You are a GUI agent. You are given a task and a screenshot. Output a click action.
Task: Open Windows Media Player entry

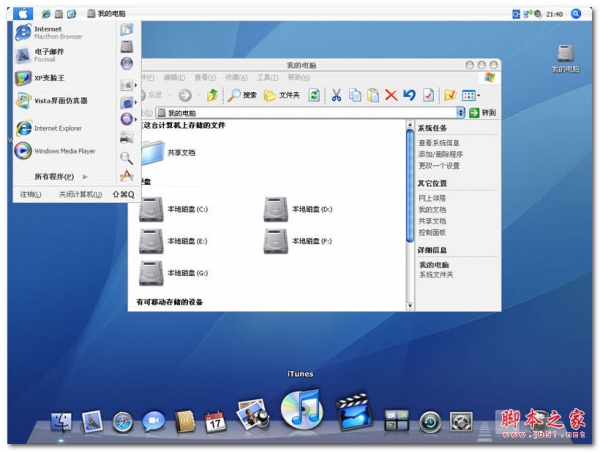(55, 151)
